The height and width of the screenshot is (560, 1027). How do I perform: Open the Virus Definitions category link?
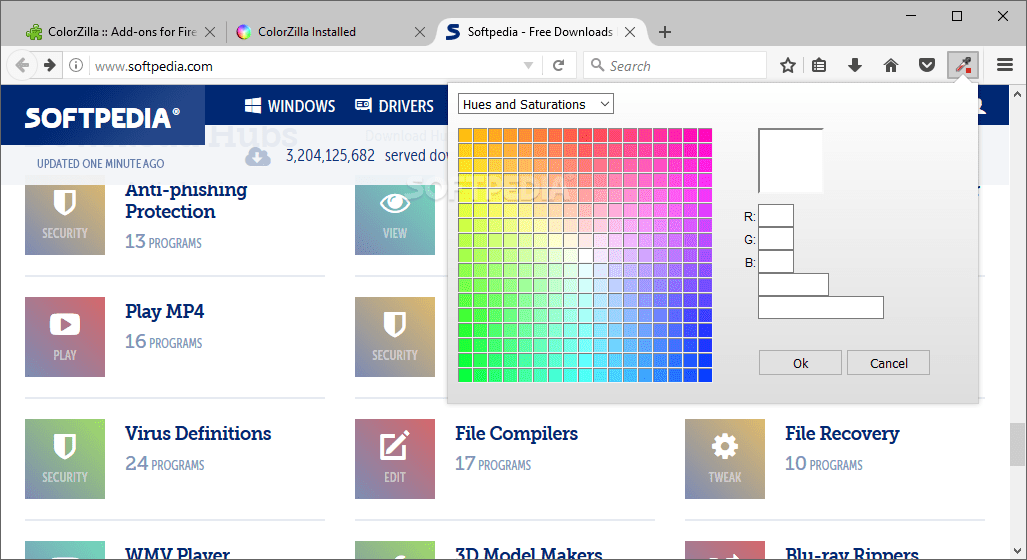pyautogui.click(x=198, y=434)
